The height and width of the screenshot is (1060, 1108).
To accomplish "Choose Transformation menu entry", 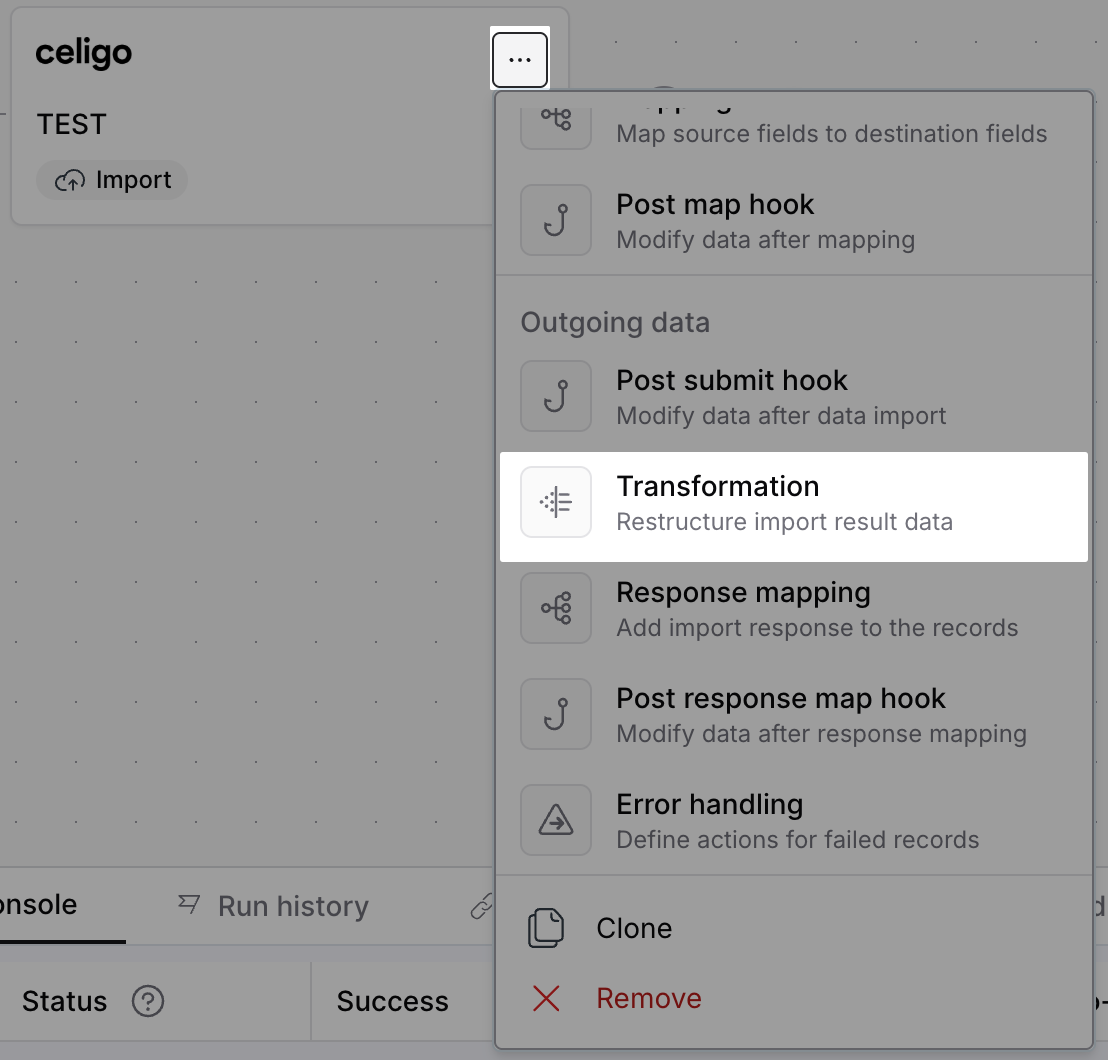I will tap(794, 507).
